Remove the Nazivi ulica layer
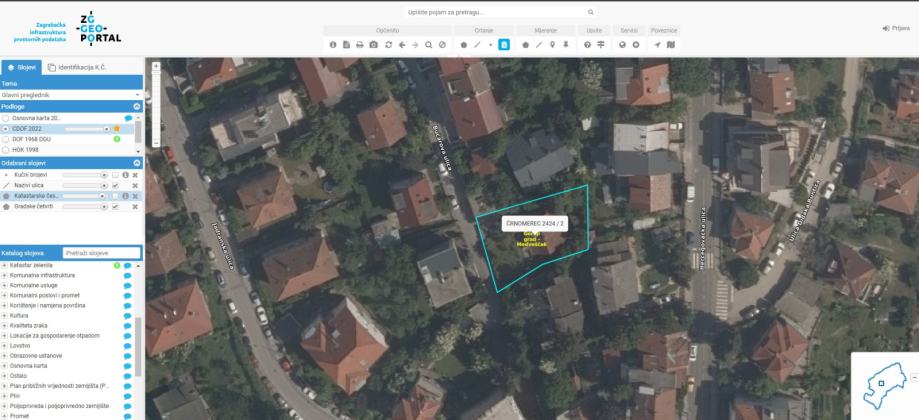 (x=135, y=186)
